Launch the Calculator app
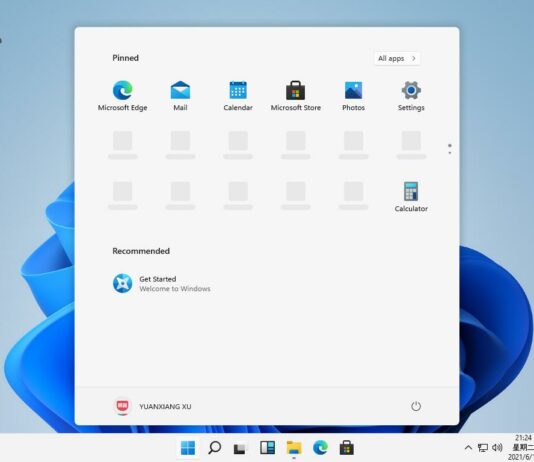This screenshot has width=534, height=462. pyautogui.click(x=411, y=197)
